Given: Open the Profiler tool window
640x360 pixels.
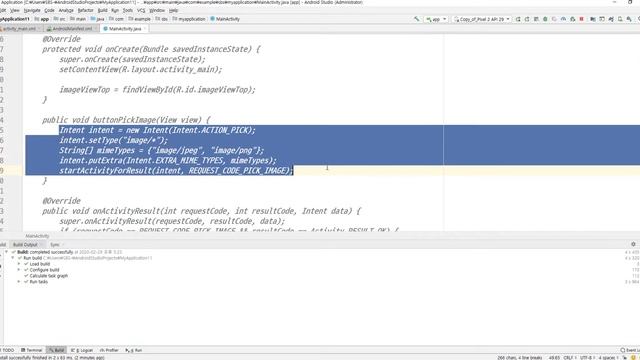Looking at the screenshot, I should (109, 350).
